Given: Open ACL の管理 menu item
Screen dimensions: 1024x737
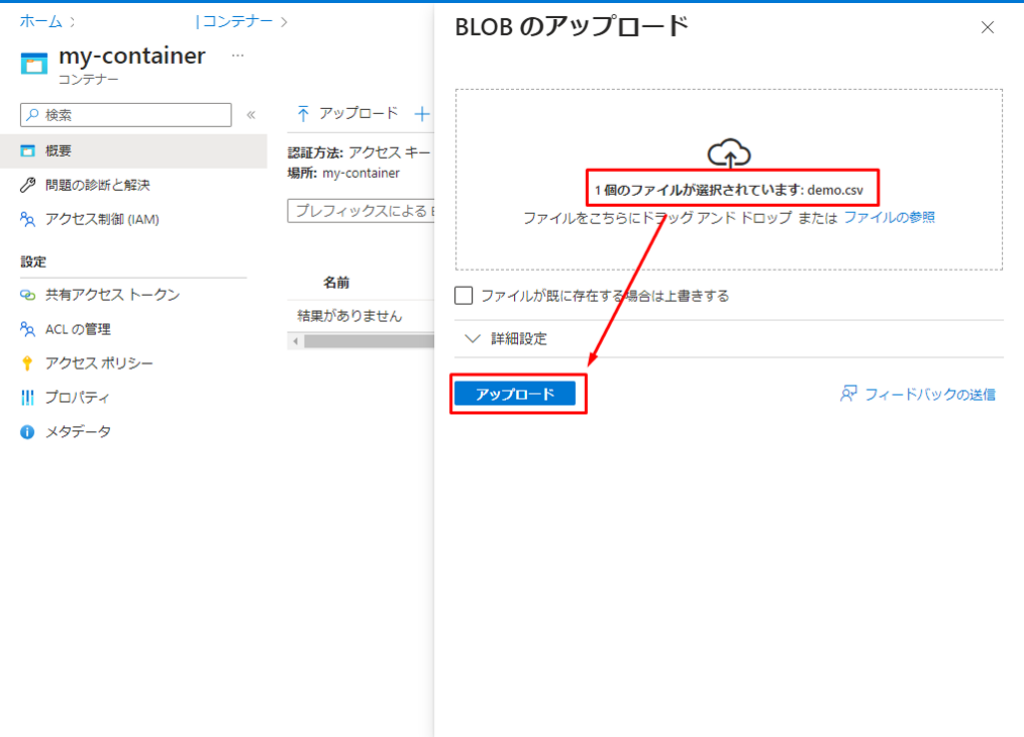Looking at the screenshot, I should coord(78,329).
